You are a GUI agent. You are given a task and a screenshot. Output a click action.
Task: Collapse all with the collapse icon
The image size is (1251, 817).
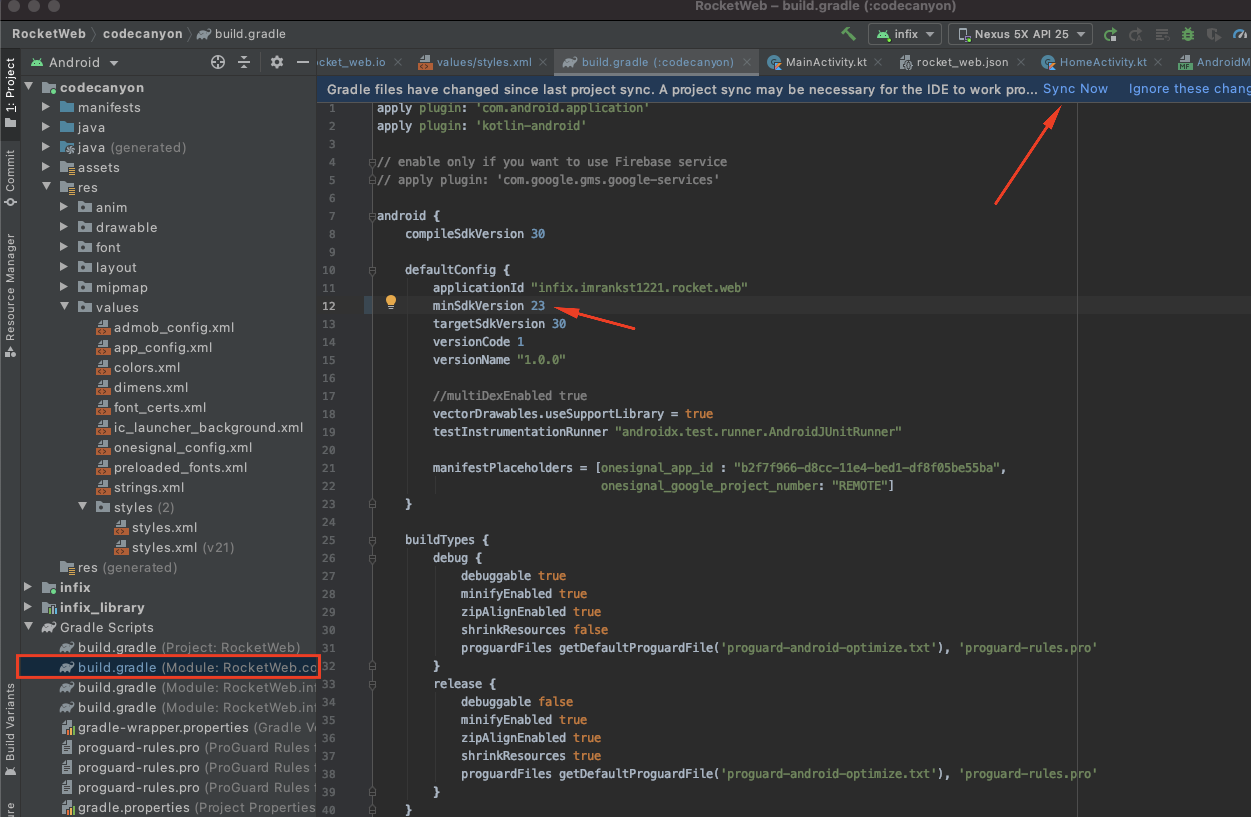(243, 62)
